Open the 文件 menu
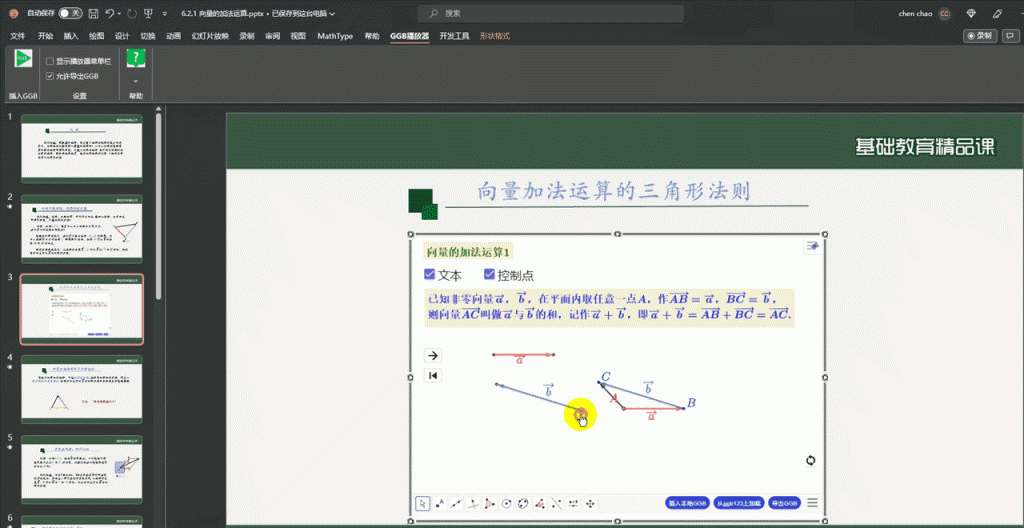This screenshot has height=528, width=1024. click(x=18, y=36)
